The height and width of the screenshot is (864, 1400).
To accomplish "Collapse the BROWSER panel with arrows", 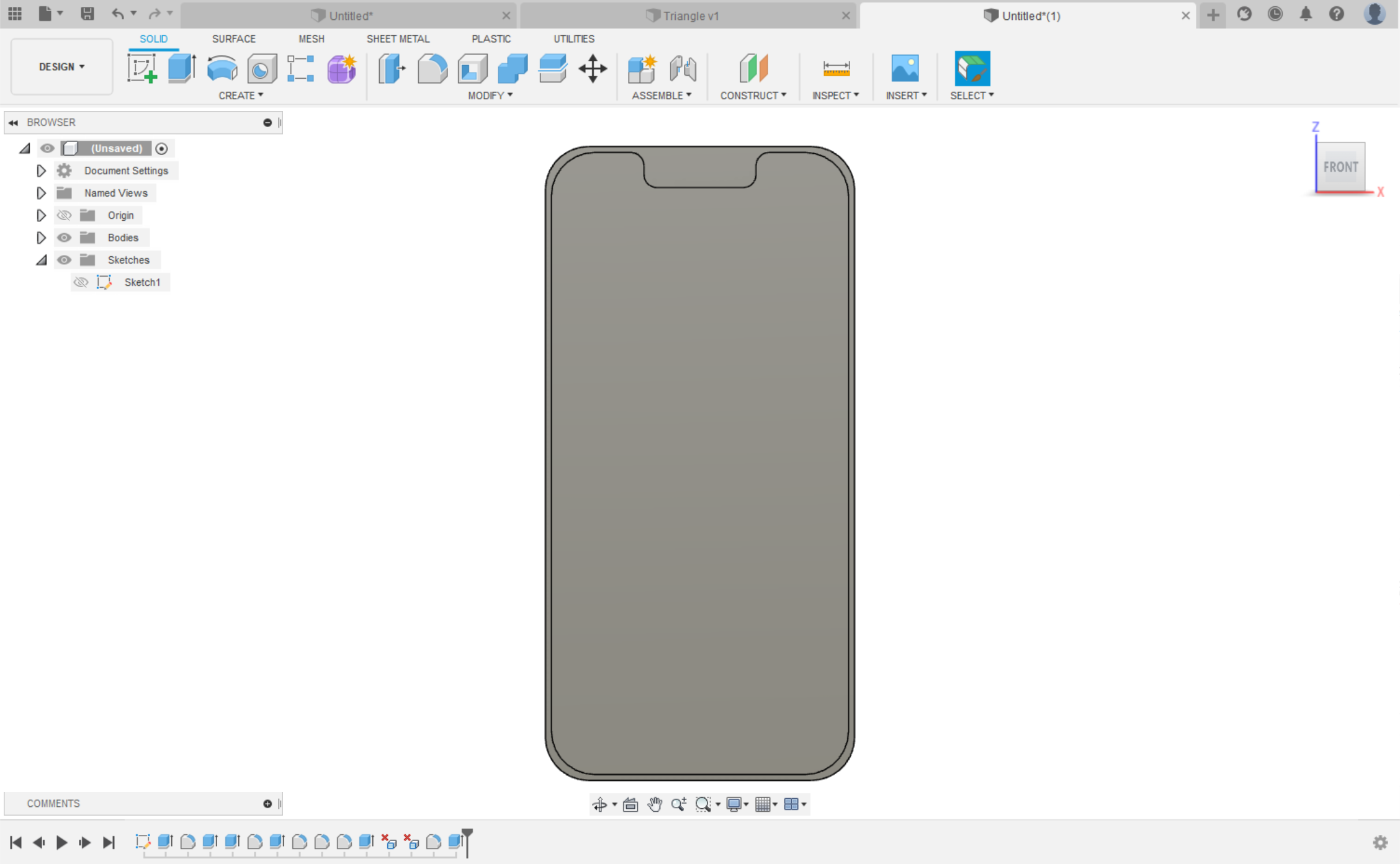I will [x=14, y=123].
